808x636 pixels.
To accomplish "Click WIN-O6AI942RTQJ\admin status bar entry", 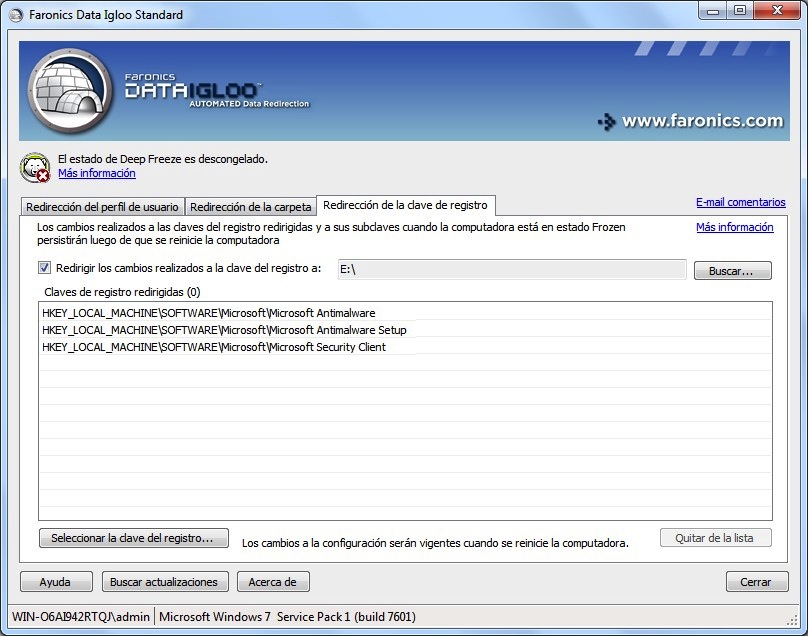I will (x=81, y=616).
